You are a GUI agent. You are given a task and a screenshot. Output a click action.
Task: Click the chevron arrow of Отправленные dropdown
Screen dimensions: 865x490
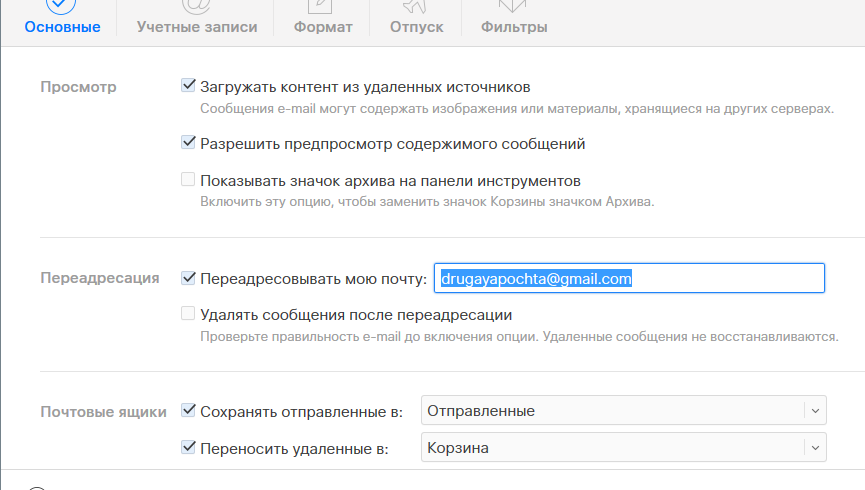815,411
